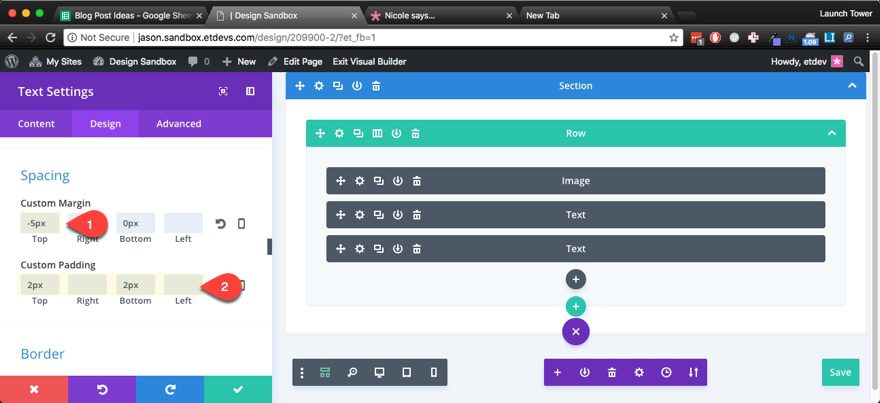Snap Text Settings panel to side icon
880x403 pixels.
point(250,91)
